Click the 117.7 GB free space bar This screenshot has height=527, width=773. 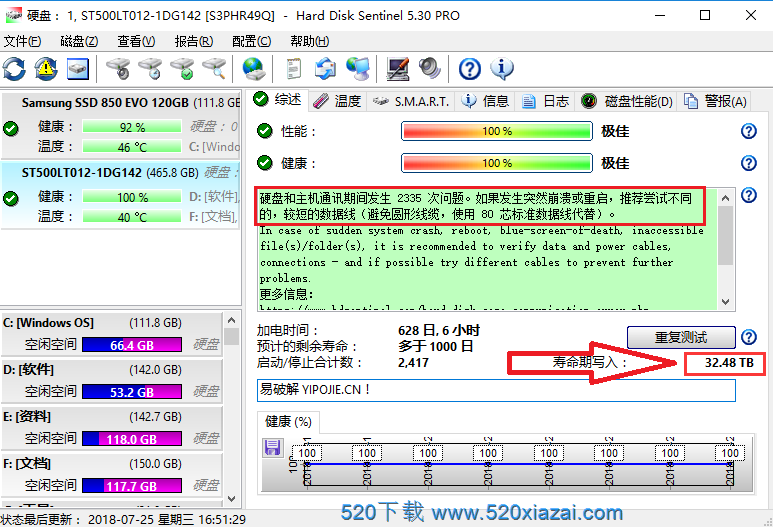pos(132,486)
